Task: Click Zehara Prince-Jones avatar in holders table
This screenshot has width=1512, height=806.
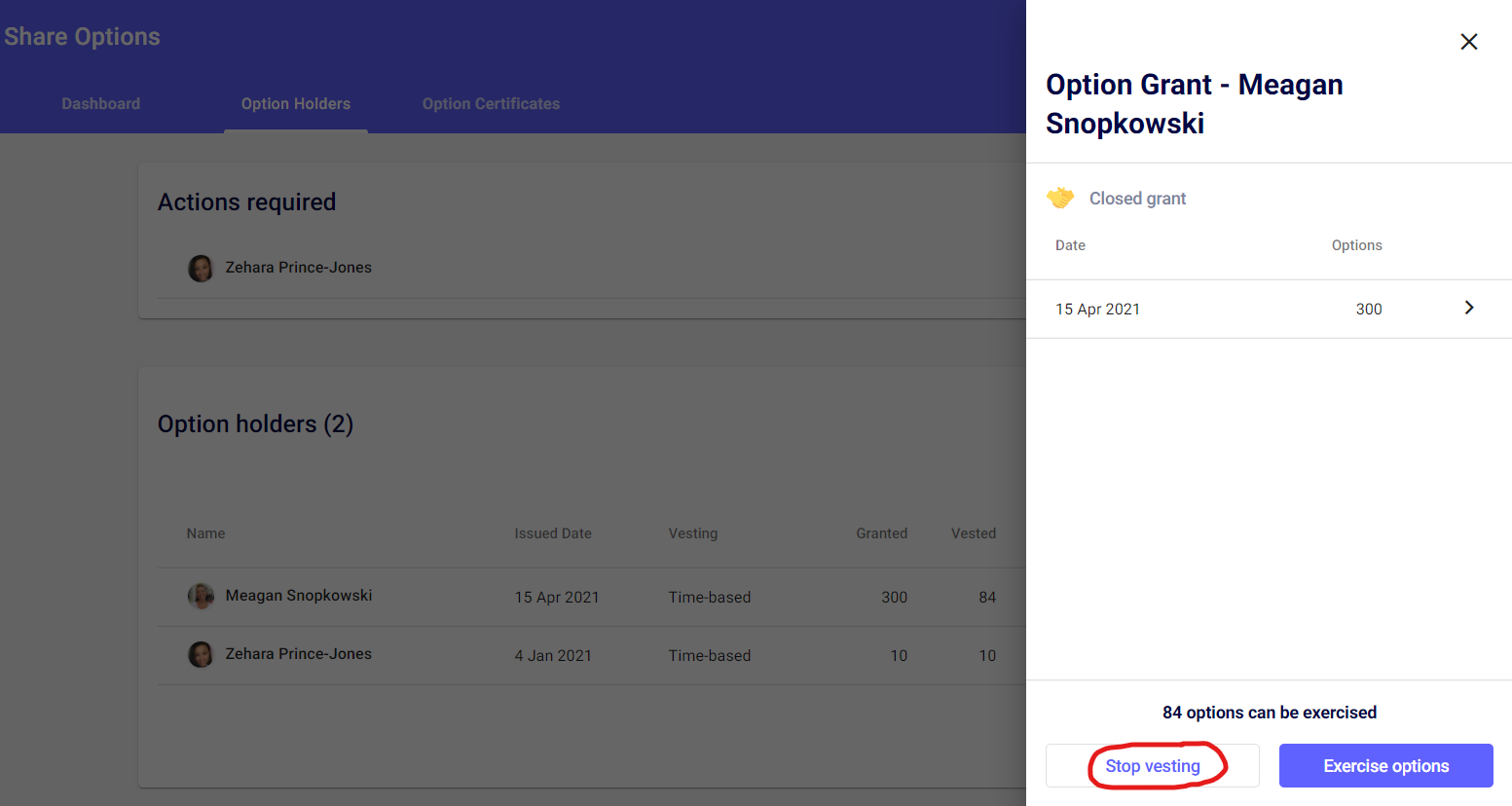Action: (x=201, y=654)
